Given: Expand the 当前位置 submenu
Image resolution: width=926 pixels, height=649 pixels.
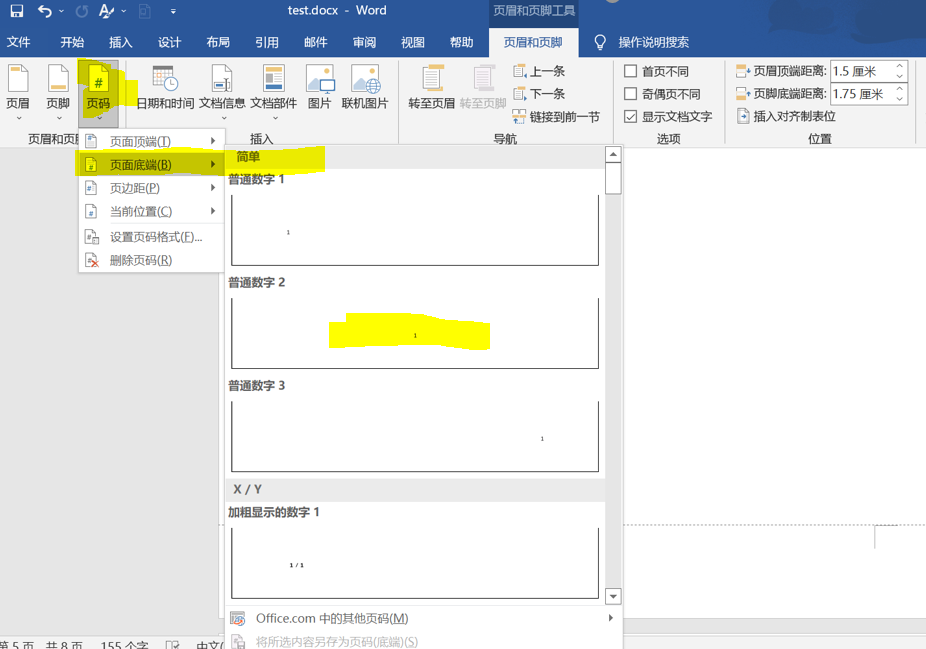Looking at the screenshot, I should [151, 211].
